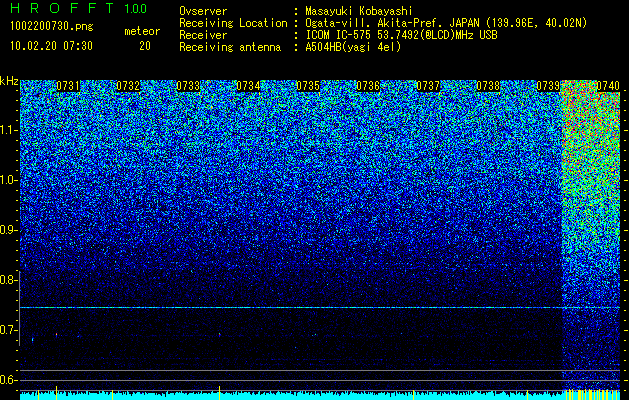The image size is (629, 400).
Task: Click the 0738 time marker
Action: tap(488, 86)
